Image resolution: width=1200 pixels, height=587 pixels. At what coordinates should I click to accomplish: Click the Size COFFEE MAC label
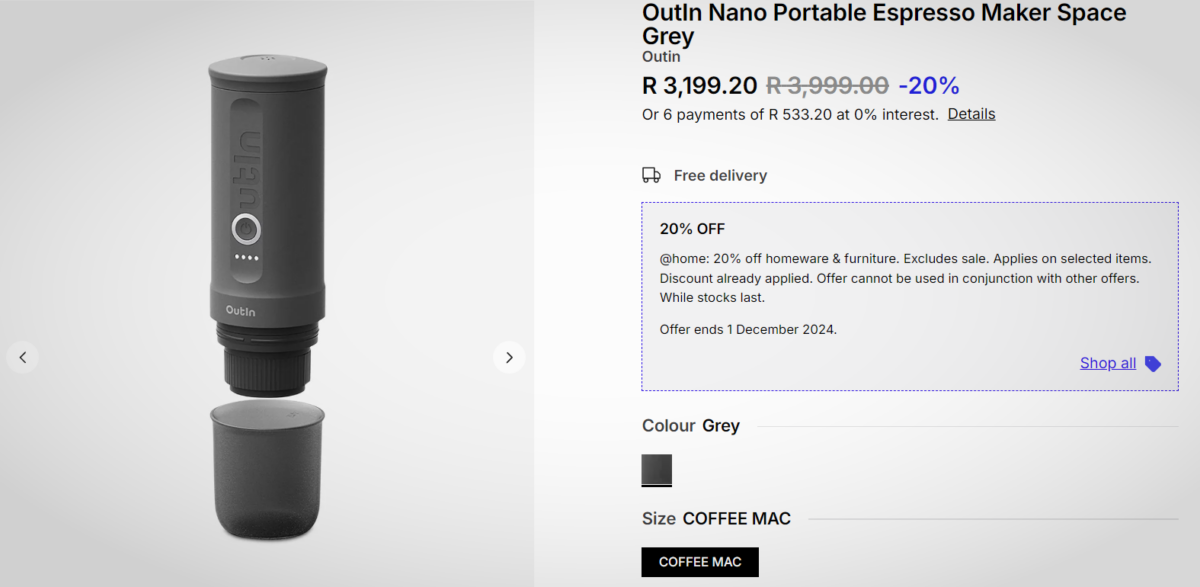(716, 519)
